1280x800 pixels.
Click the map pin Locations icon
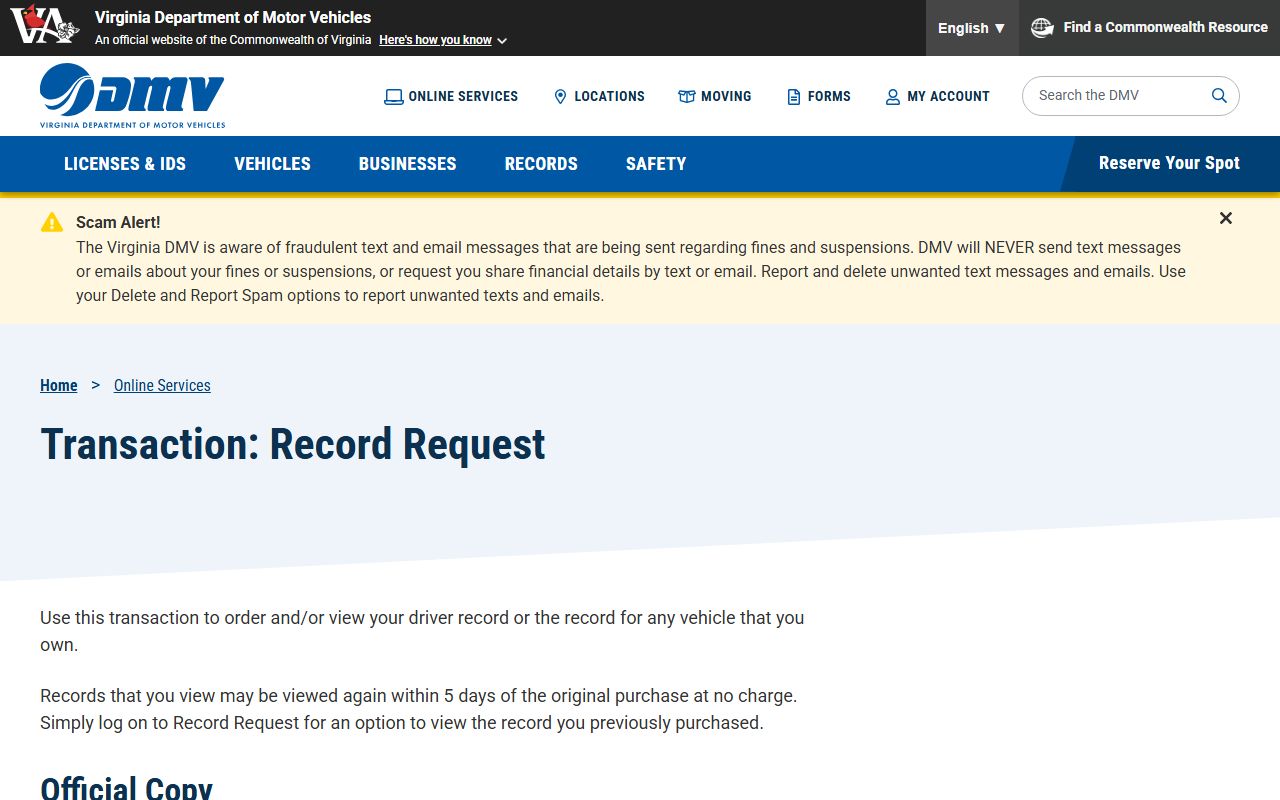(x=560, y=97)
